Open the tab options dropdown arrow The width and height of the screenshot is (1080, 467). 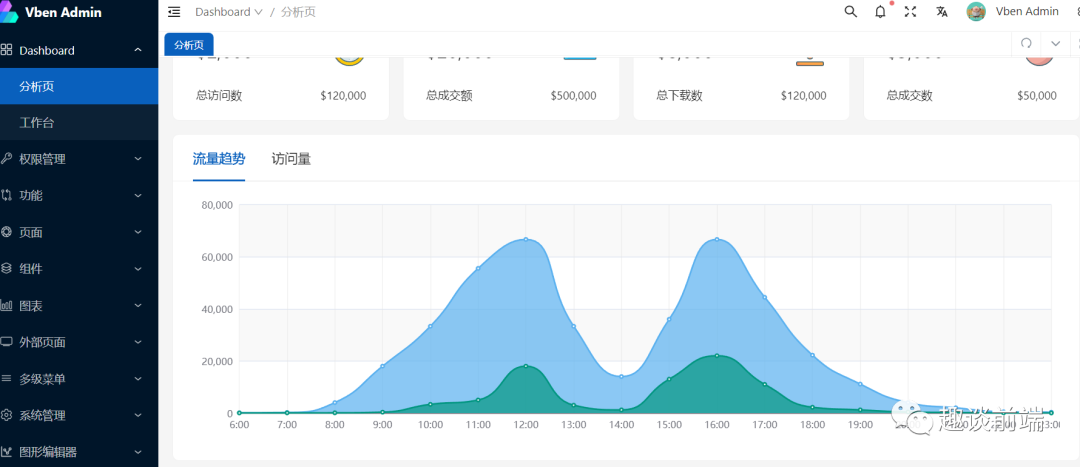(x=1055, y=43)
